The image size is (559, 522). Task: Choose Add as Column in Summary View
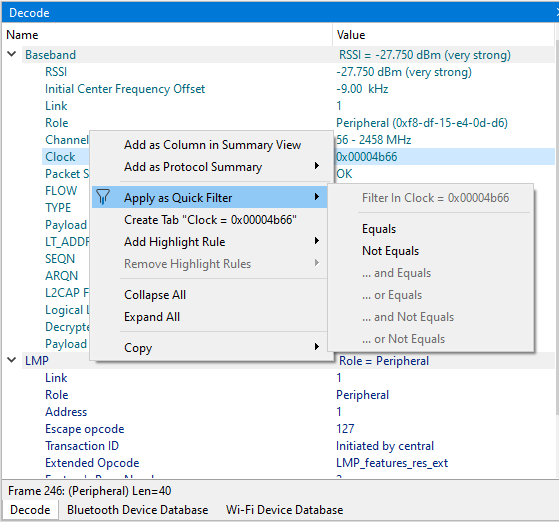pos(212,145)
